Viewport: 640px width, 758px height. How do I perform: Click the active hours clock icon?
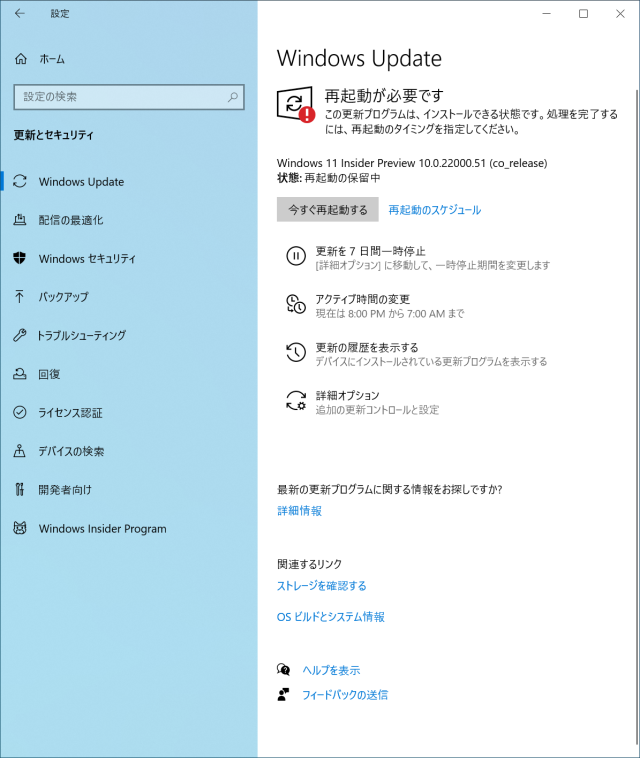tap(296, 304)
